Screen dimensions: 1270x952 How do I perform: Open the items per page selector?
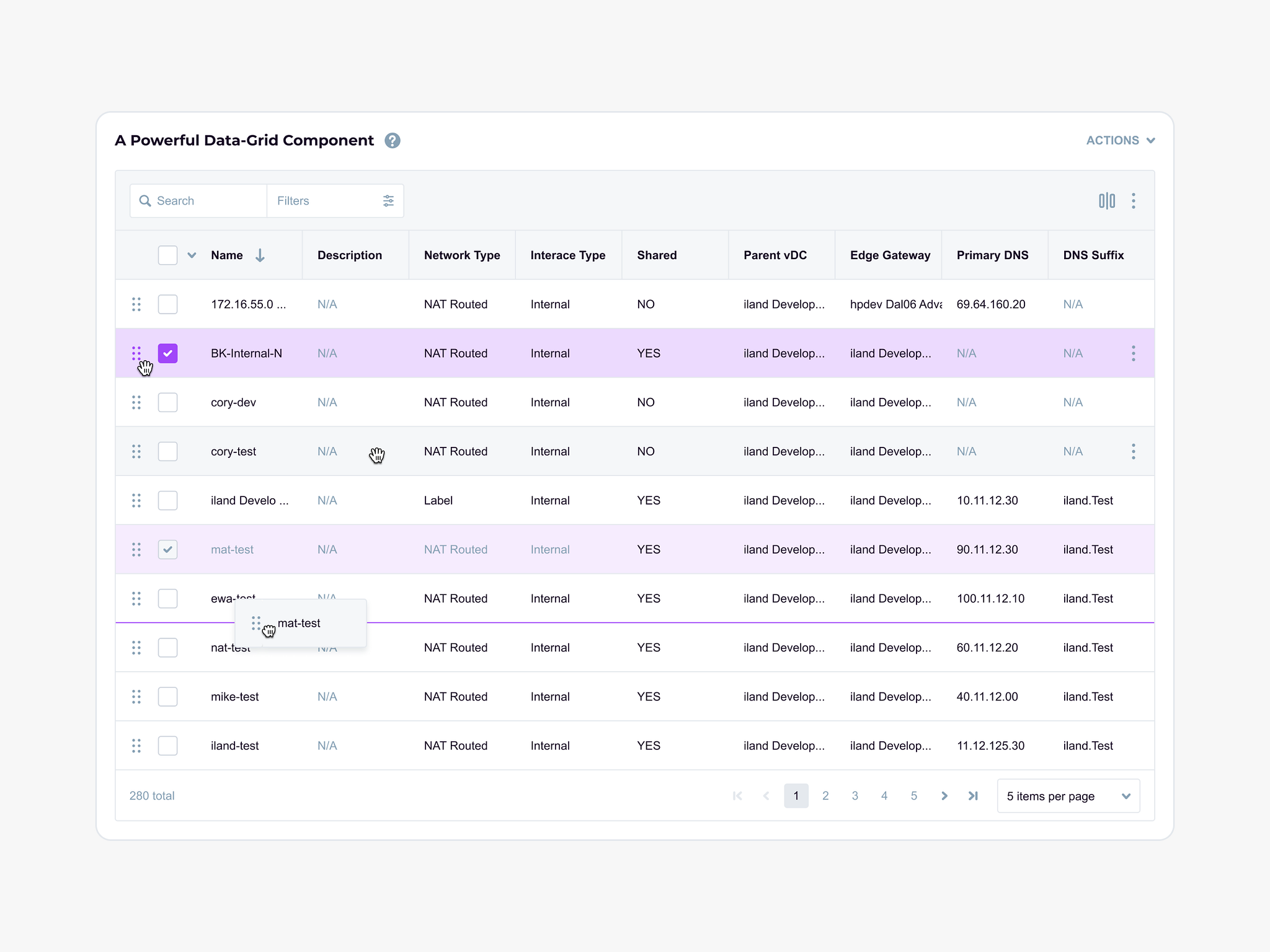point(1068,796)
